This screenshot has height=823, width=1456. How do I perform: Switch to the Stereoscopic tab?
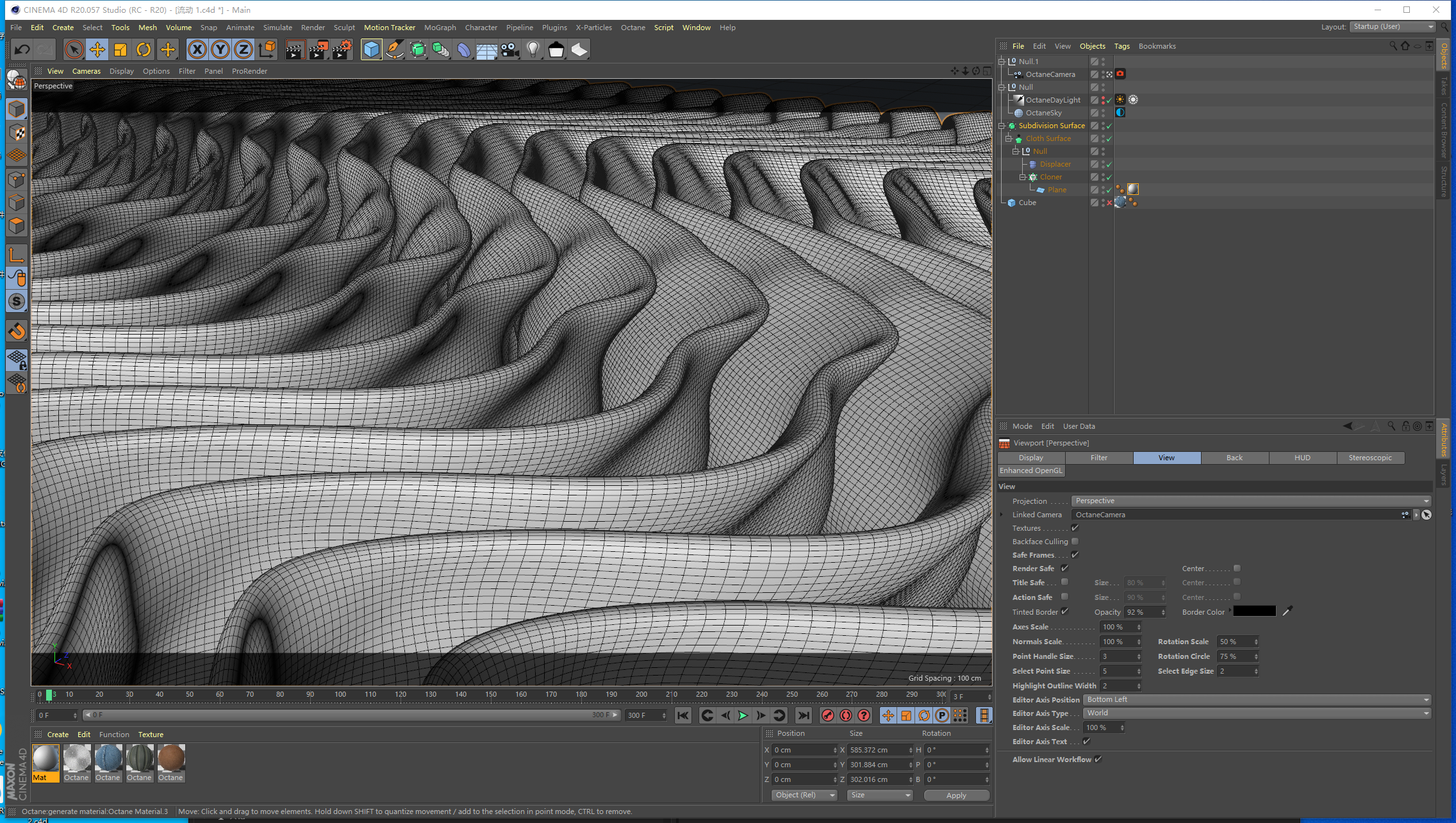pyautogui.click(x=1370, y=458)
